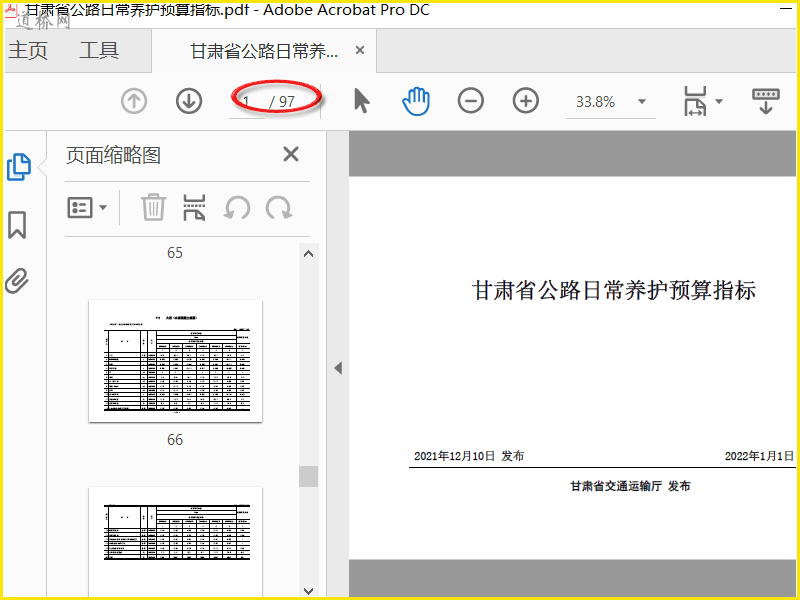The width and height of the screenshot is (800, 600).
Task: Click the fit page width icon
Action: coord(695,101)
